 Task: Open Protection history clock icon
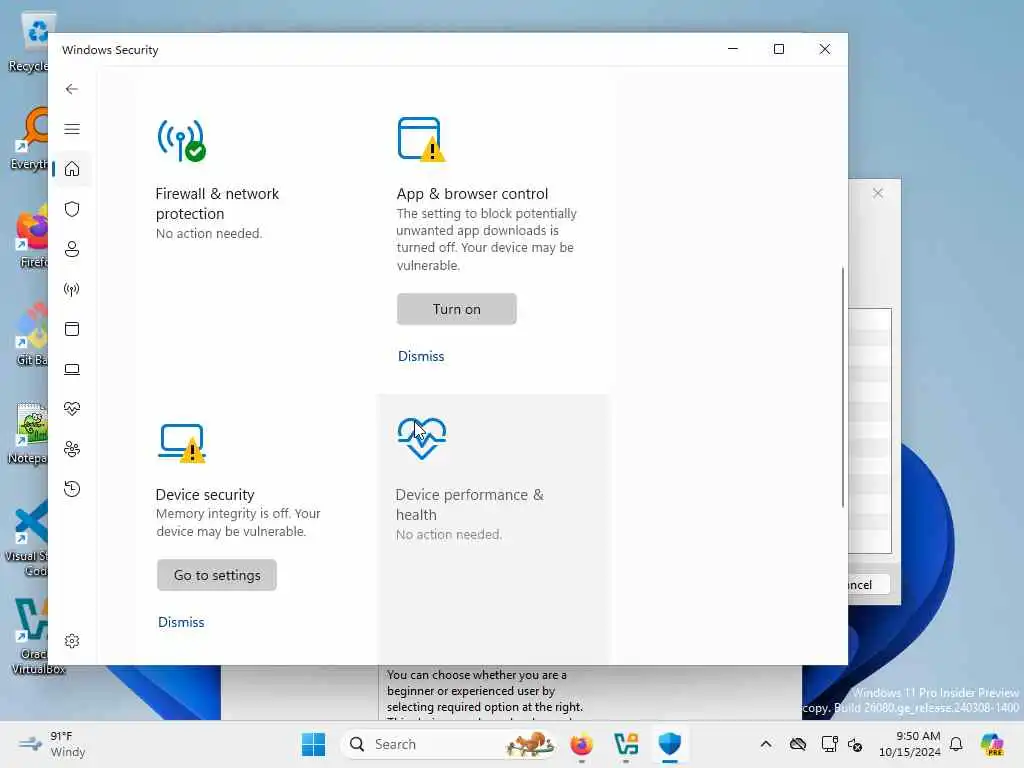tap(72, 489)
